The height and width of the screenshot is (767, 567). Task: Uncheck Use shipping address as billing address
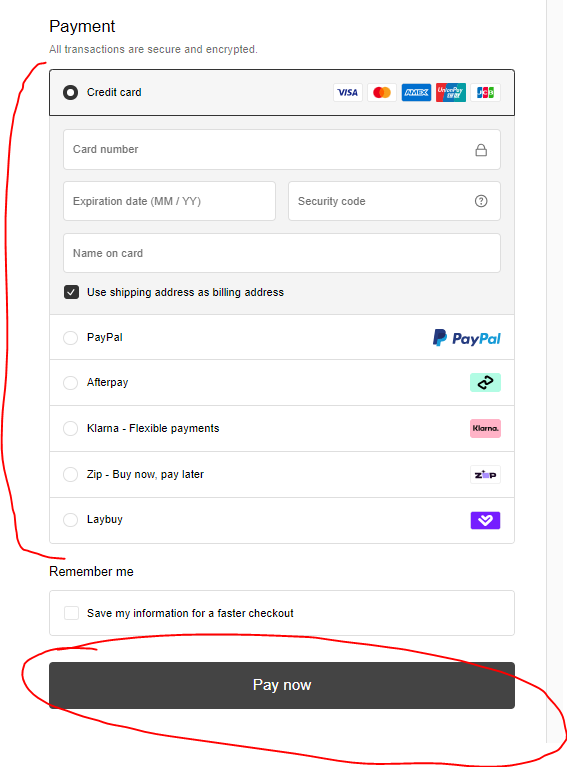click(71, 293)
